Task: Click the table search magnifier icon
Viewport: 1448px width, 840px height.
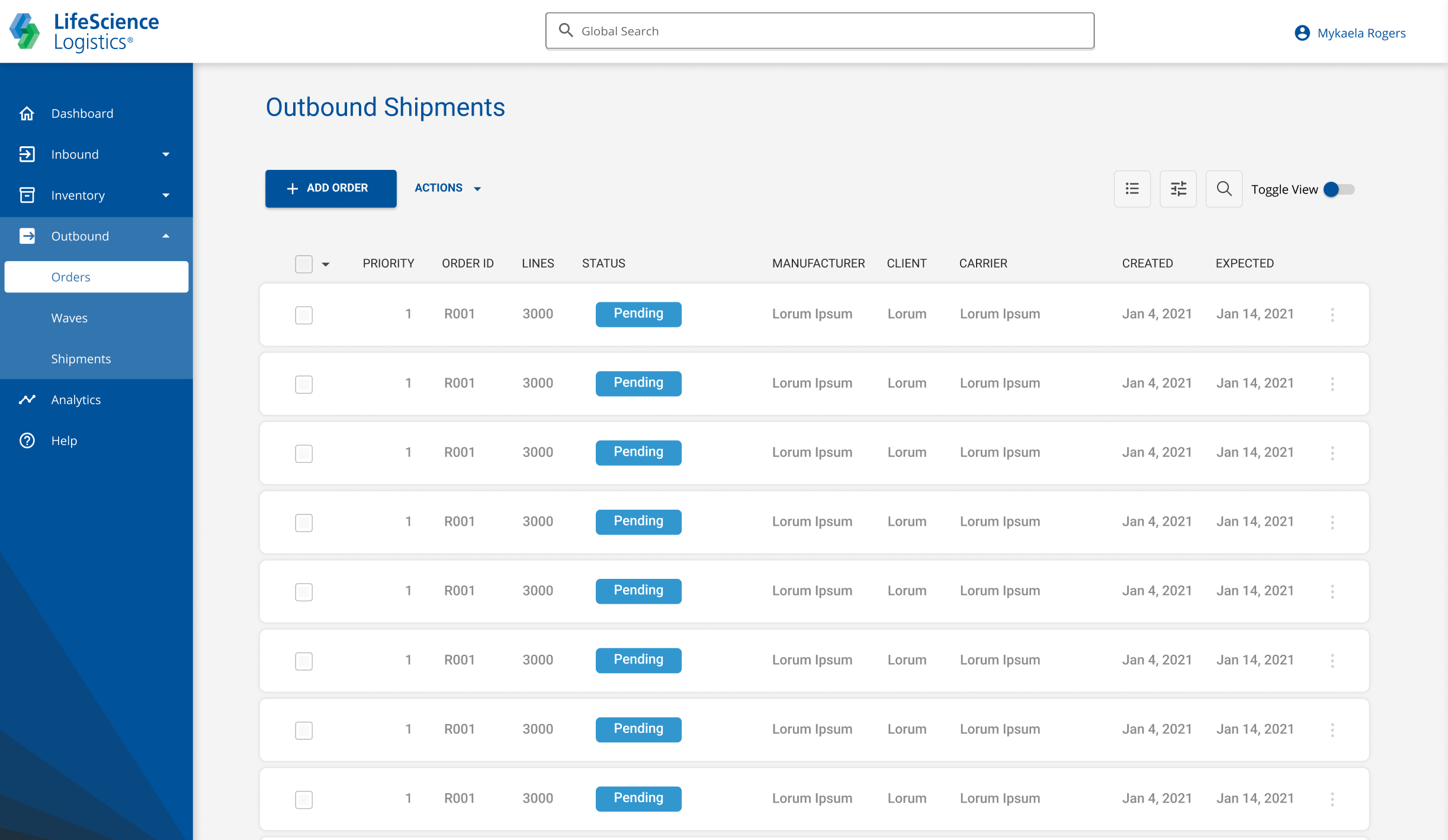Action: pyautogui.click(x=1224, y=189)
